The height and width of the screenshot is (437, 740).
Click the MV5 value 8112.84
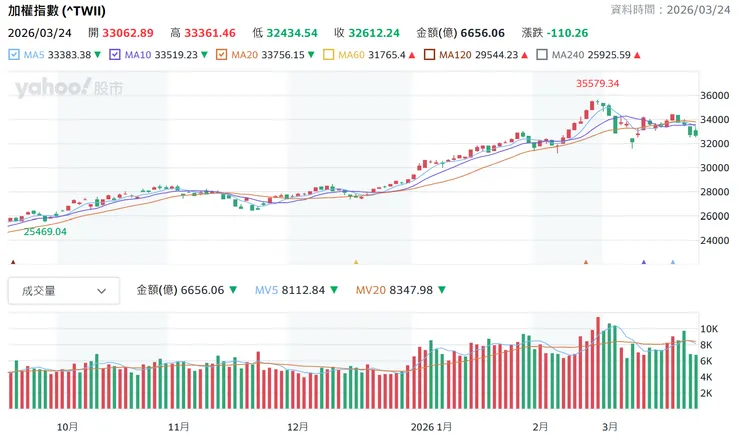click(x=303, y=290)
